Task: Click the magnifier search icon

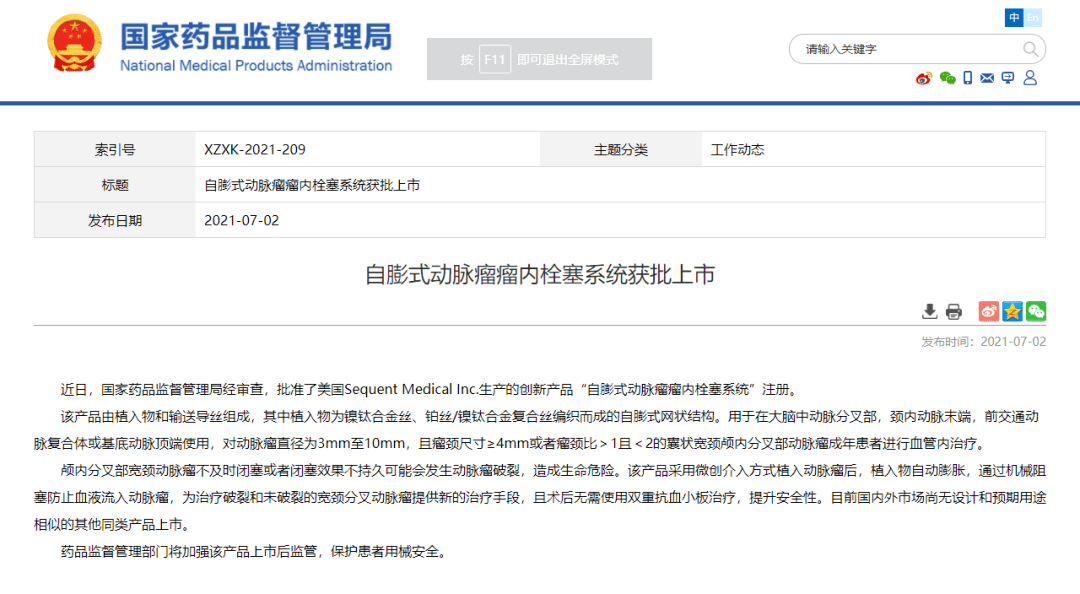Action: [x=1030, y=49]
